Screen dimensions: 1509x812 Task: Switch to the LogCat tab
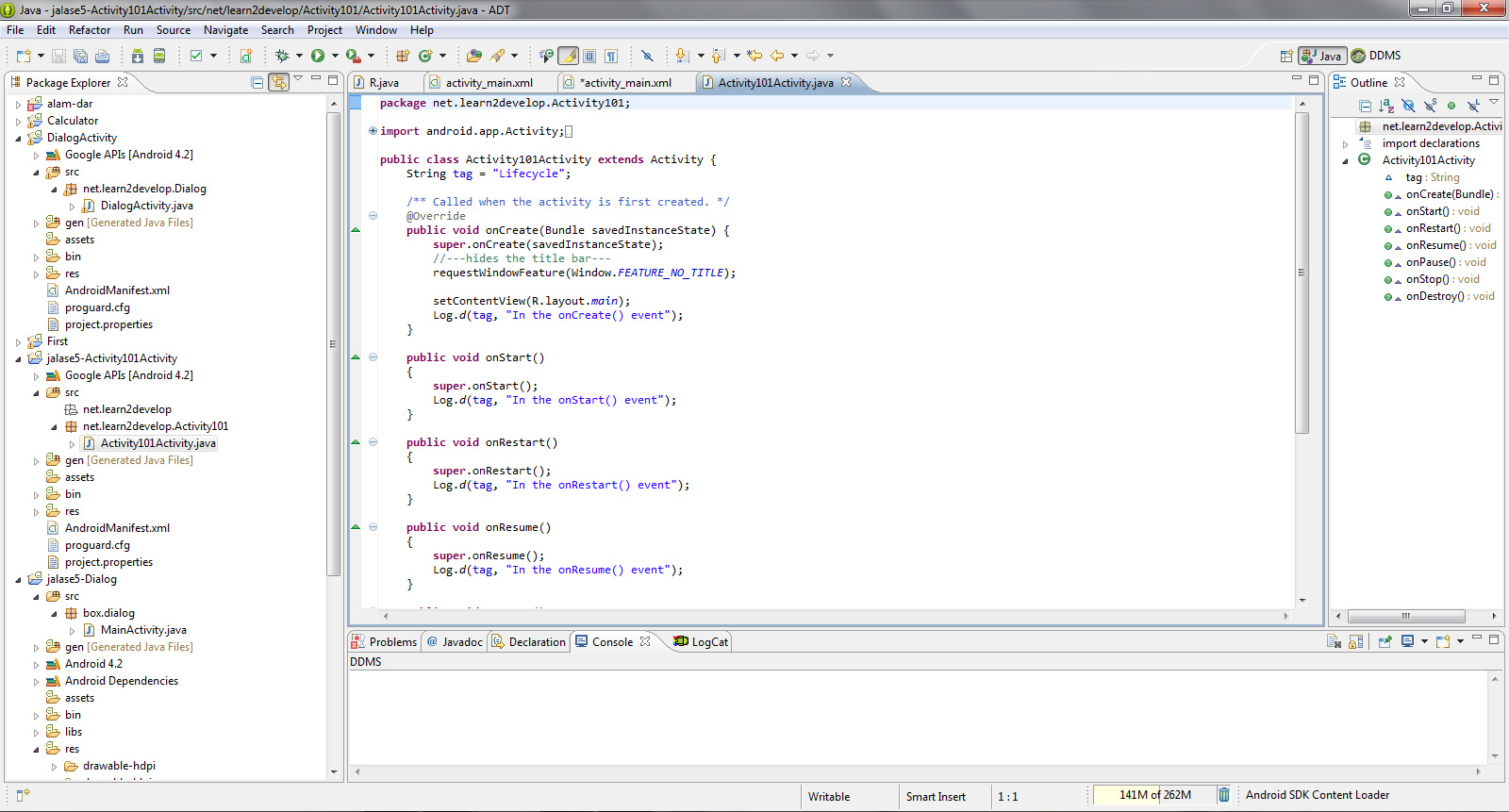pyautogui.click(x=708, y=642)
